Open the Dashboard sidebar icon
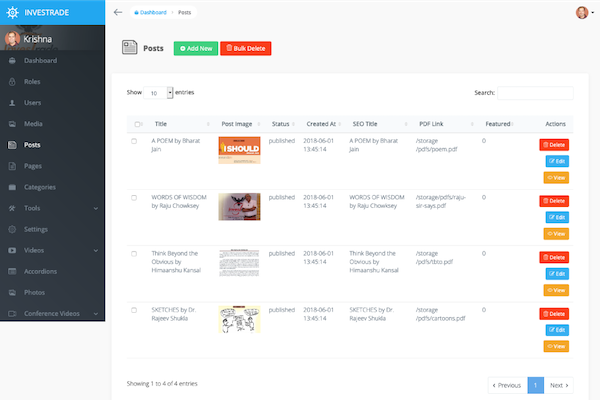Image resolution: width=600 pixels, height=400 pixels. pyautogui.click(x=12, y=61)
